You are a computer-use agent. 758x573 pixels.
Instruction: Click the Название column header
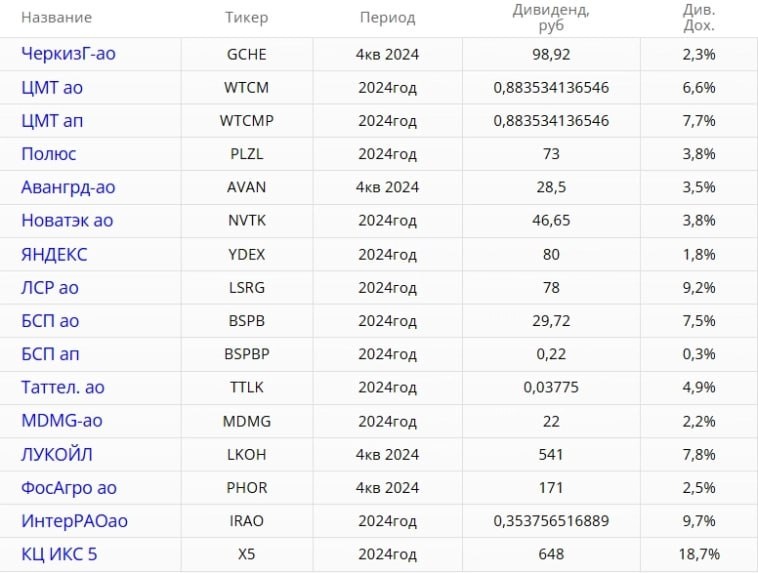pos(56,18)
